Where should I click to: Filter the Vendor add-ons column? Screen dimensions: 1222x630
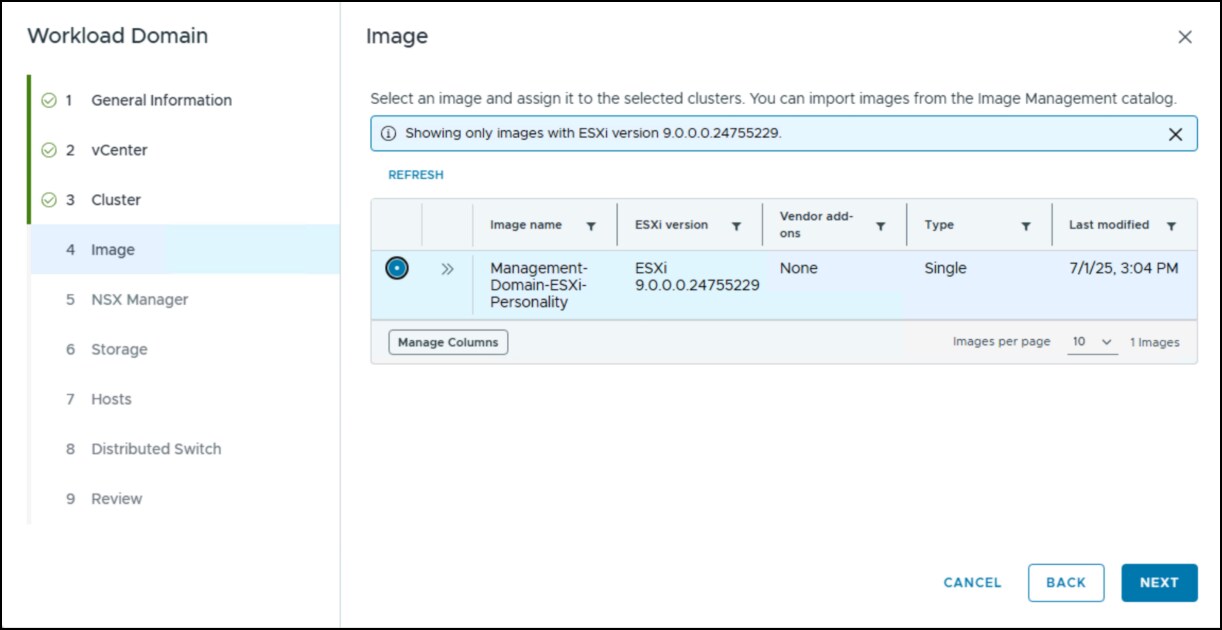click(x=881, y=227)
